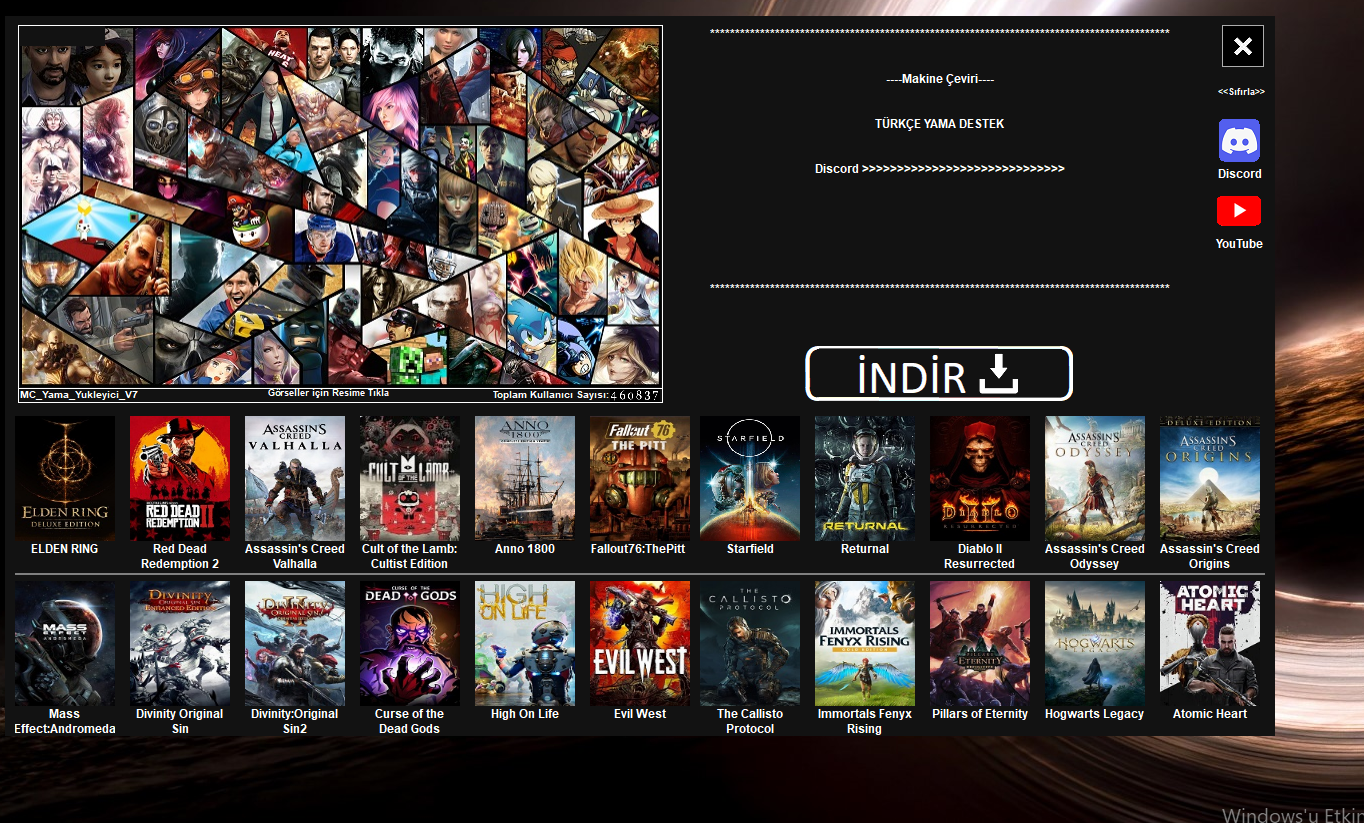Close the patch installer window
Screen dimensions: 1364x823
pyautogui.click(x=1243, y=46)
